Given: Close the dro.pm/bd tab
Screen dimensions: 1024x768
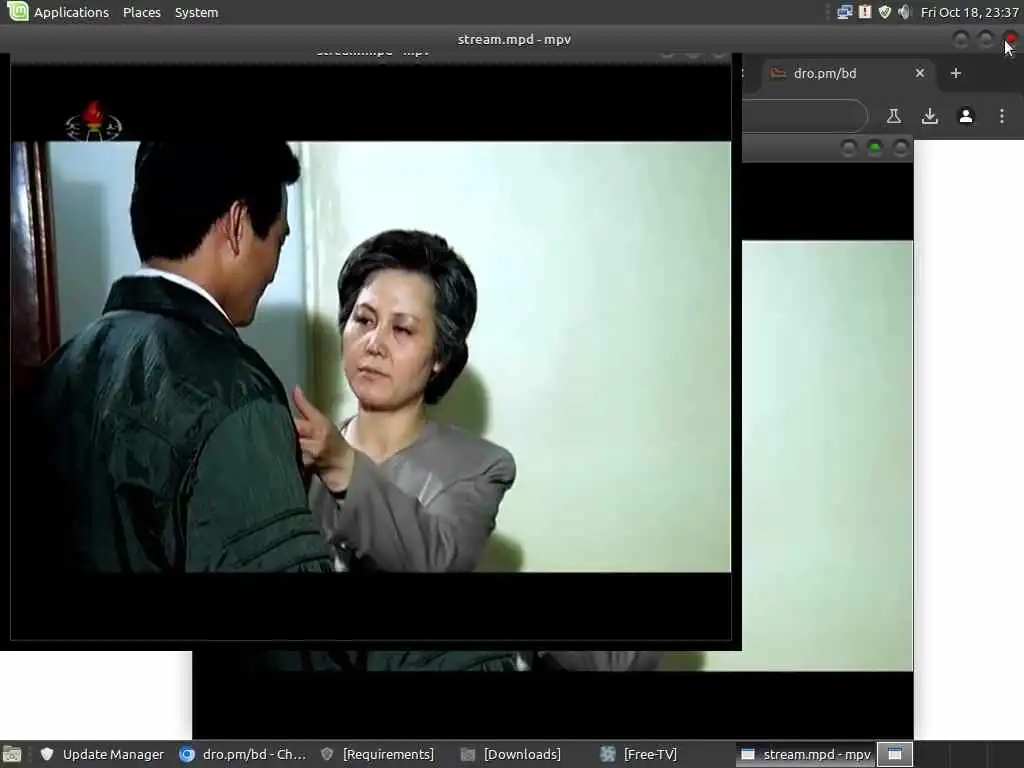Looking at the screenshot, I should [920, 73].
